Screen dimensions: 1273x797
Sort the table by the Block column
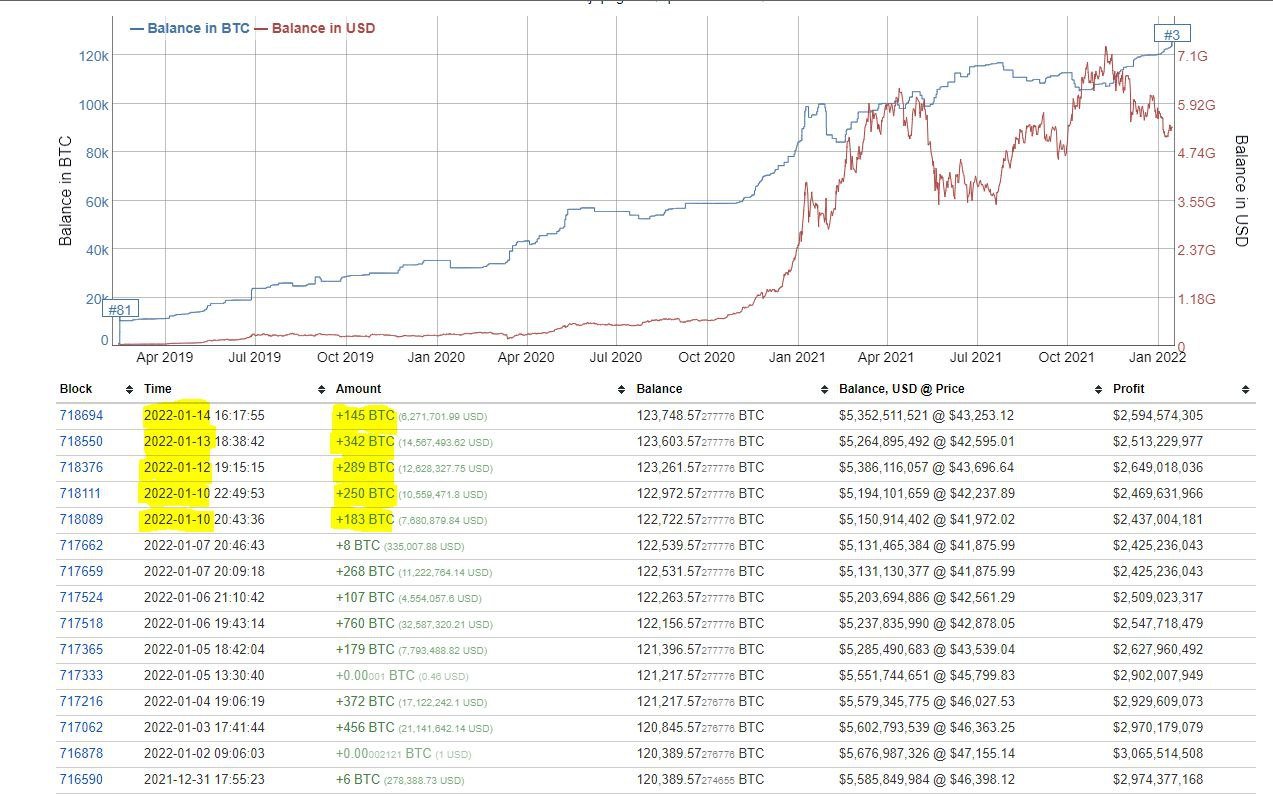[x=128, y=389]
